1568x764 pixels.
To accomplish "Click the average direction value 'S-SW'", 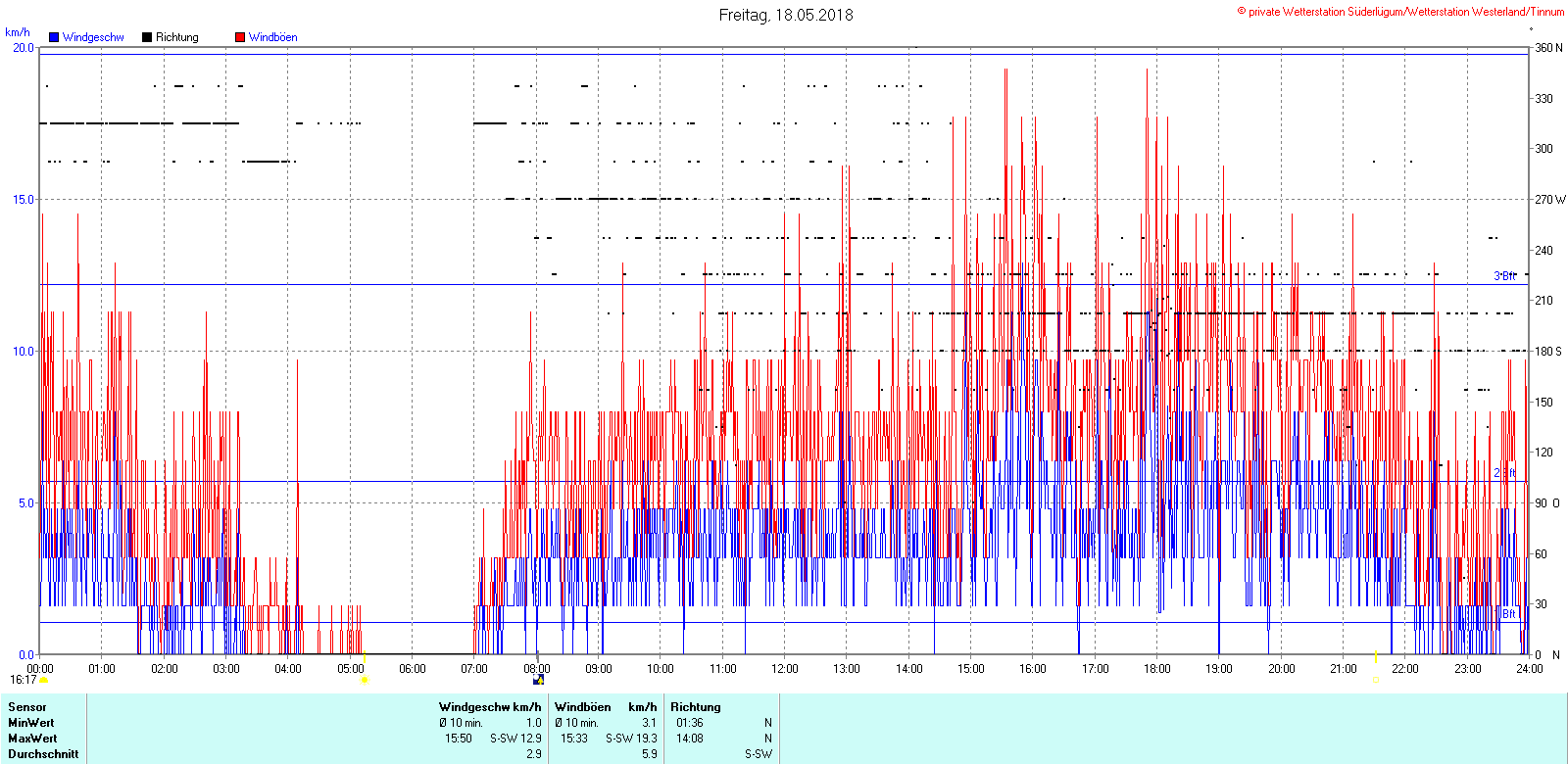I will (x=759, y=754).
